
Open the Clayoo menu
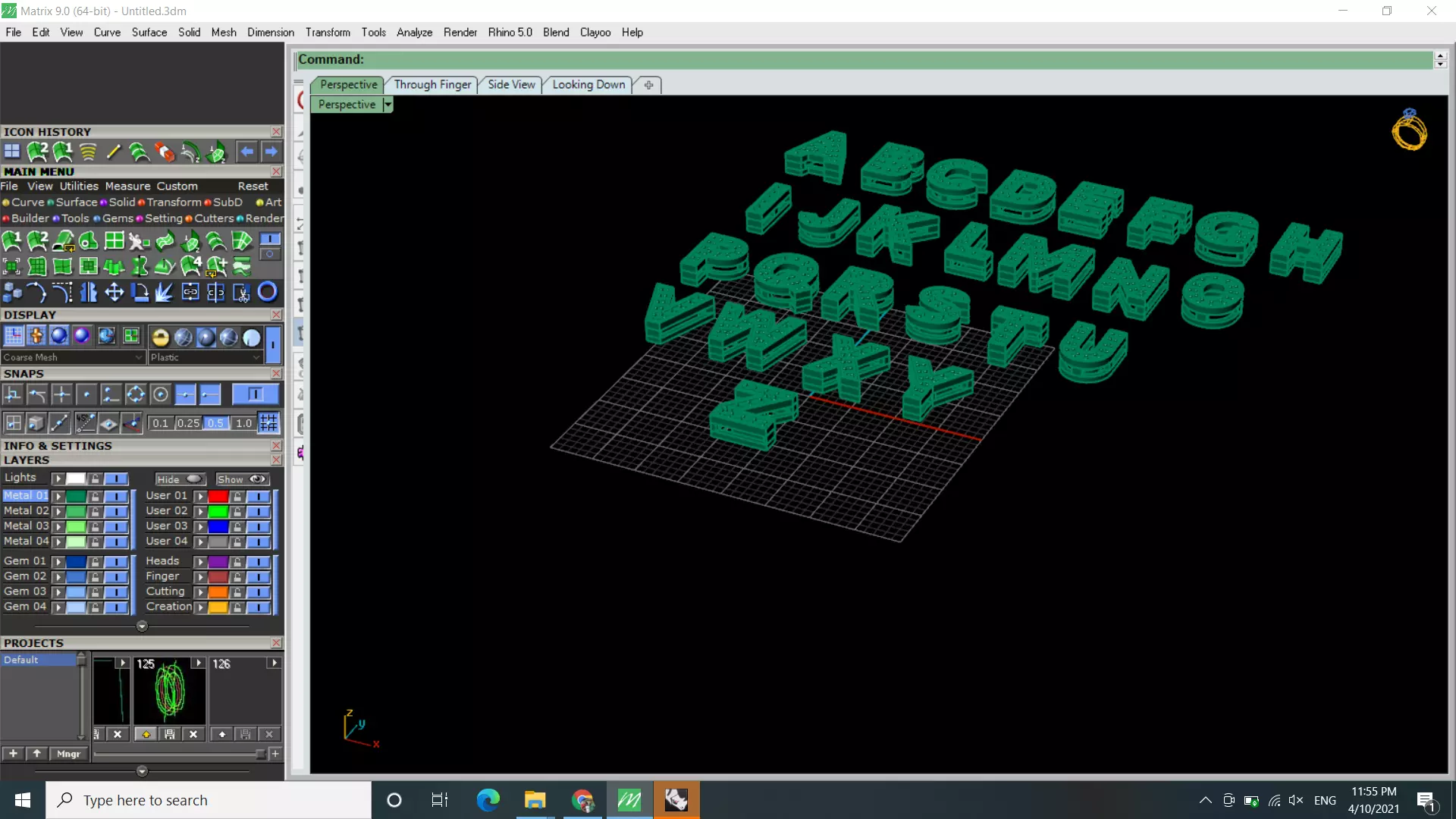click(595, 32)
